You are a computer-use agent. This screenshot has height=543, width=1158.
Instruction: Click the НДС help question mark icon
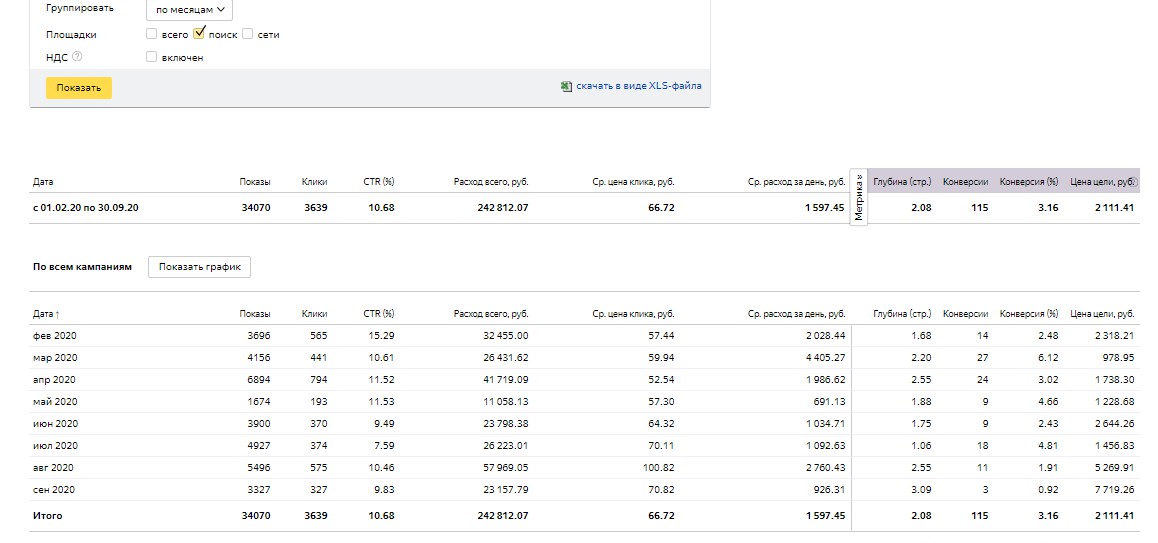coord(77,57)
